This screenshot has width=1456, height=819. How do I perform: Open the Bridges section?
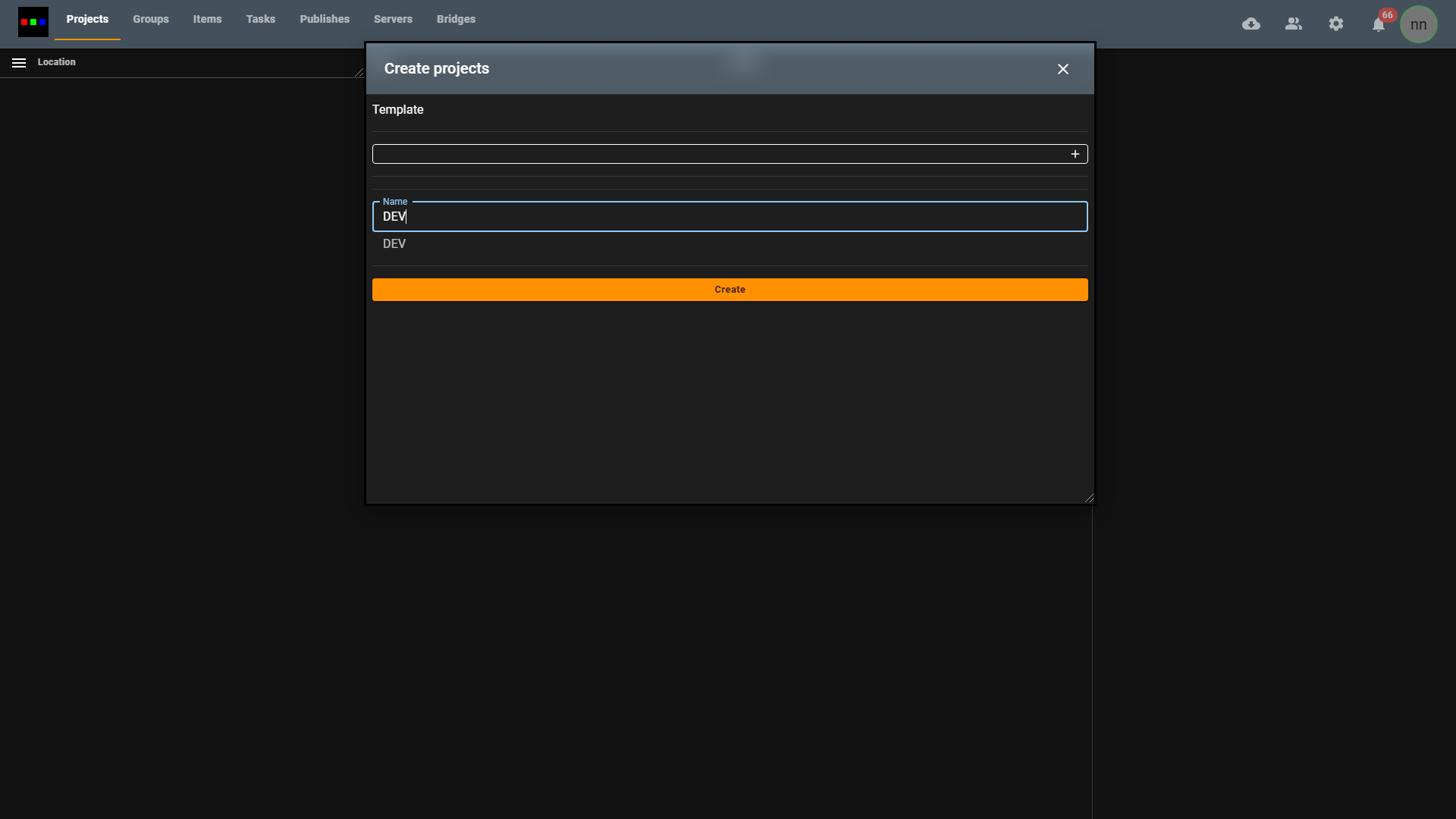tap(456, 19)
